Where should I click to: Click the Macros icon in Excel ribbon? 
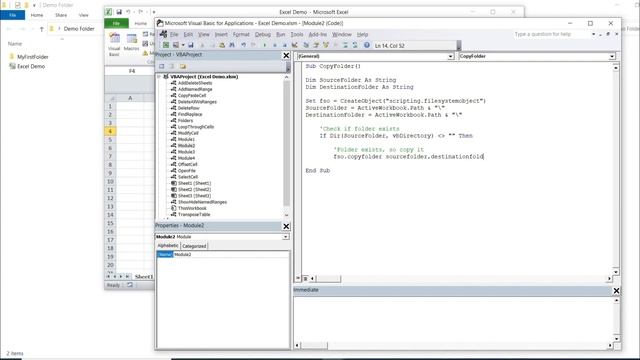[x=131, y=42]
